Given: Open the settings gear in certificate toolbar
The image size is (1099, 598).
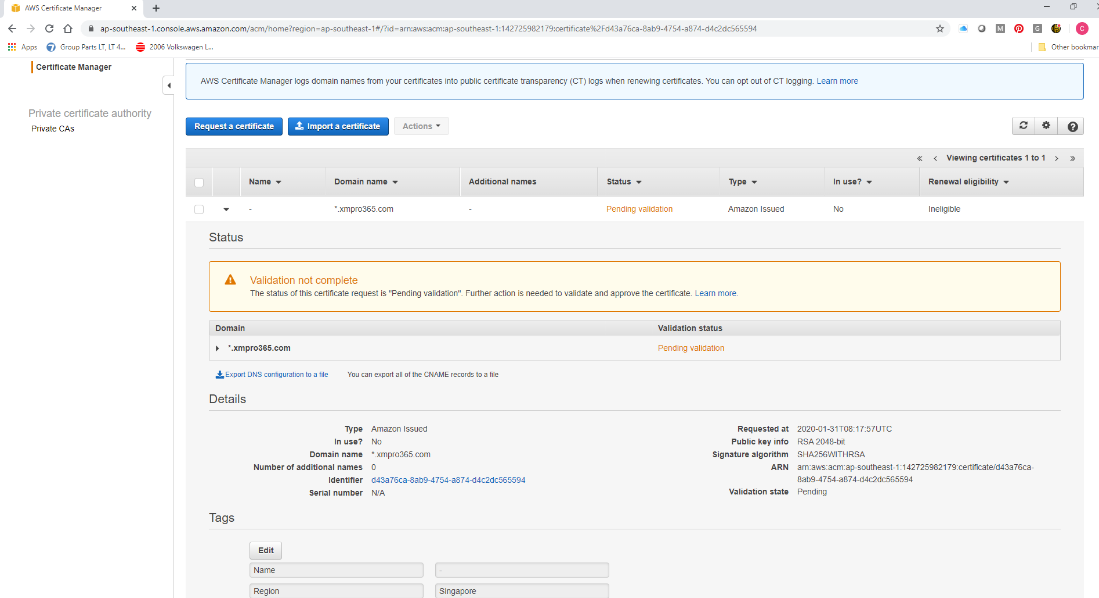Looking at the screenshot, I should [x=1046, y=125].
